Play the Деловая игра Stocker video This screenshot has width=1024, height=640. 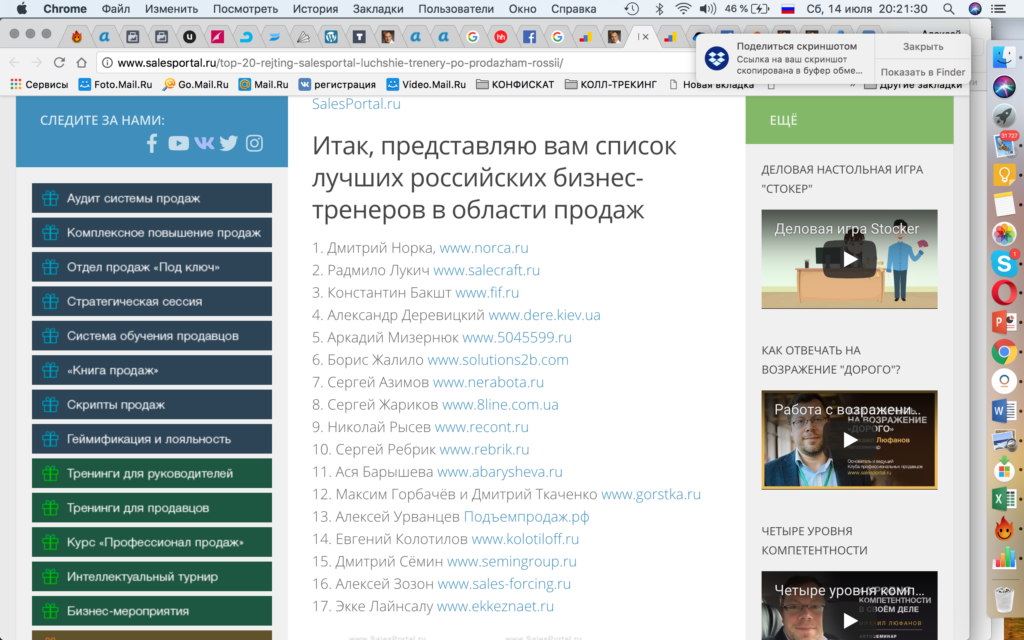[x=849, y=259]
